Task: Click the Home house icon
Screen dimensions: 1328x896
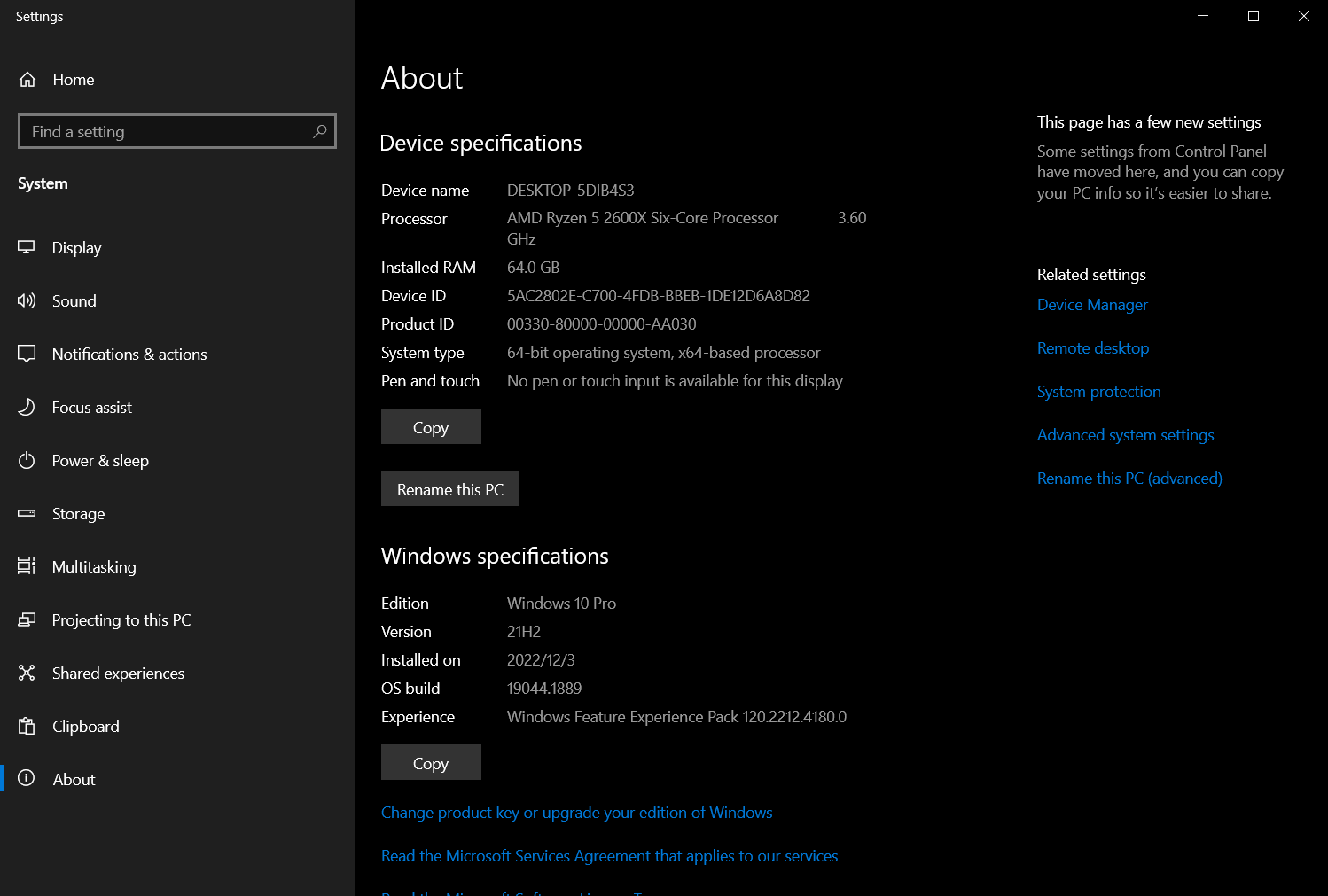Action: 27,80
